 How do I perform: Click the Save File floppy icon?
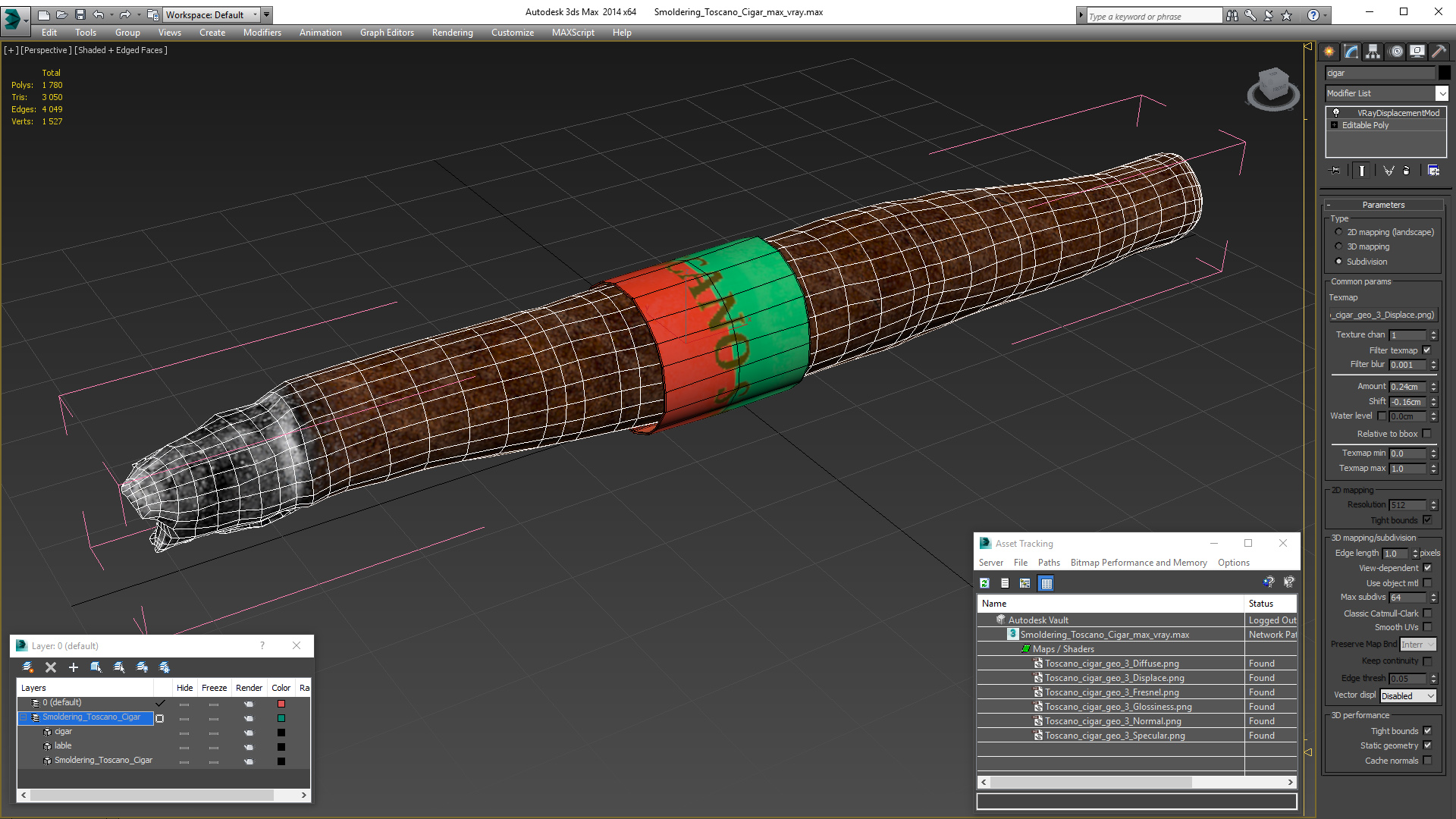pyautogui.click(x=80, y=14)
